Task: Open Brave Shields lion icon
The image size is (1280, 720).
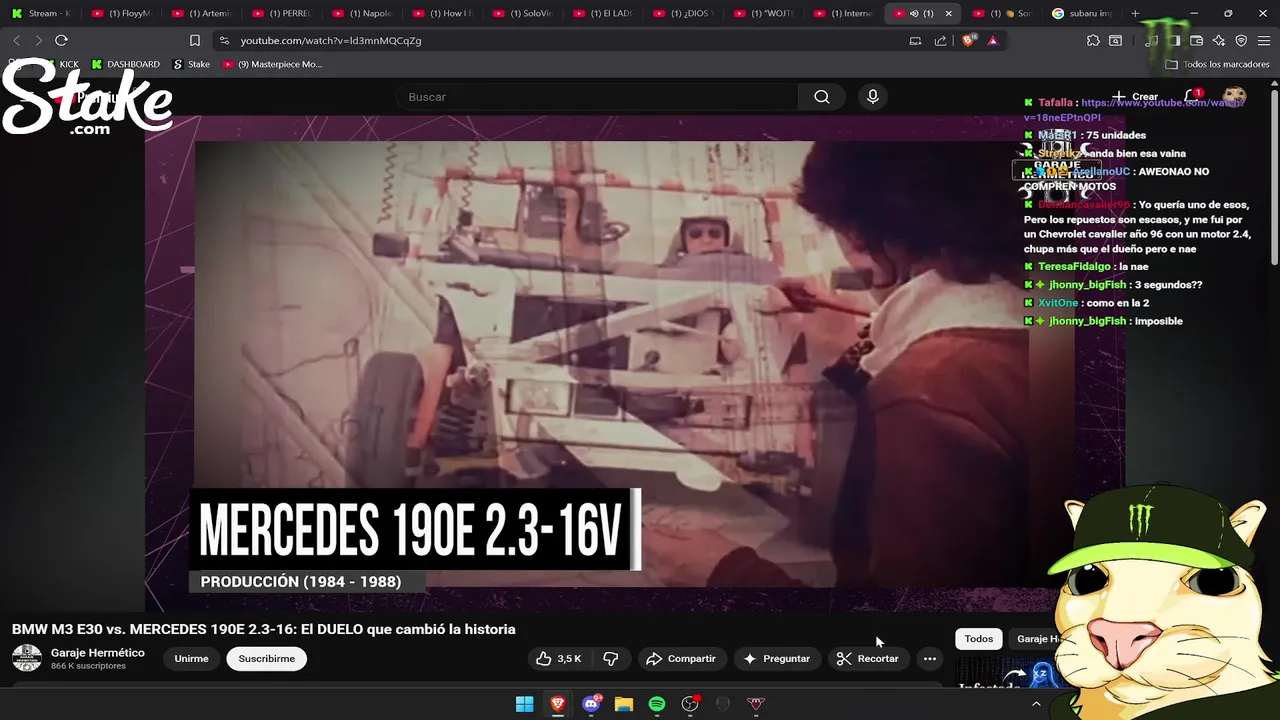Action: click(968, 40)
